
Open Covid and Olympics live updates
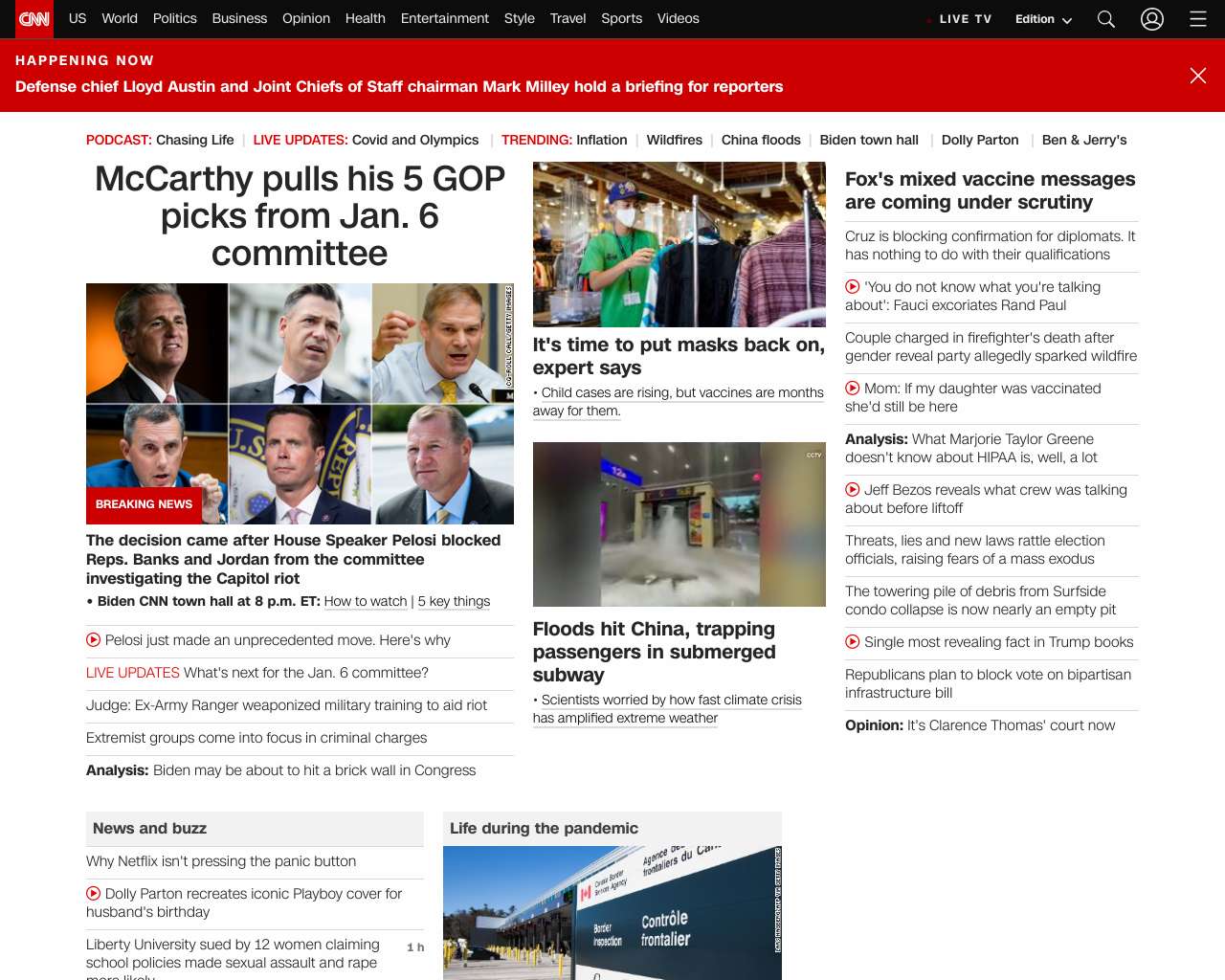click(x=415, y=140)
